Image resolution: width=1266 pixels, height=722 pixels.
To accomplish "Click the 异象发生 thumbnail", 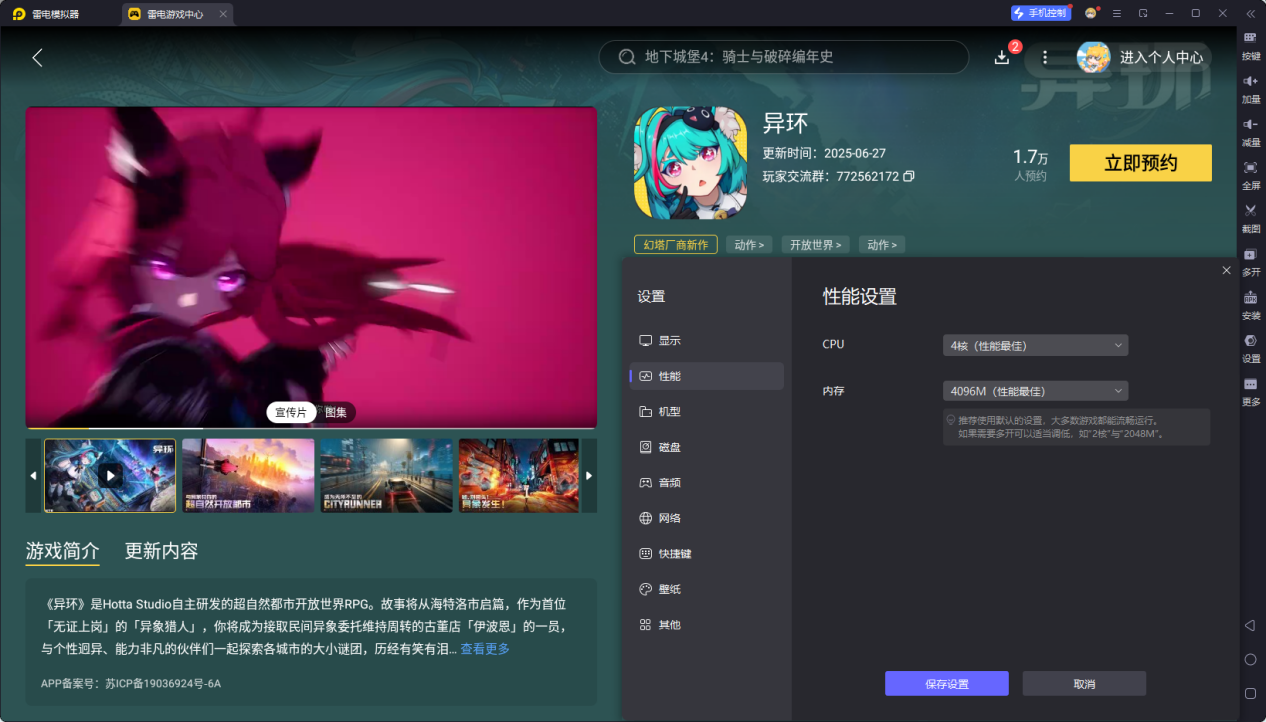I will (519, 476).
